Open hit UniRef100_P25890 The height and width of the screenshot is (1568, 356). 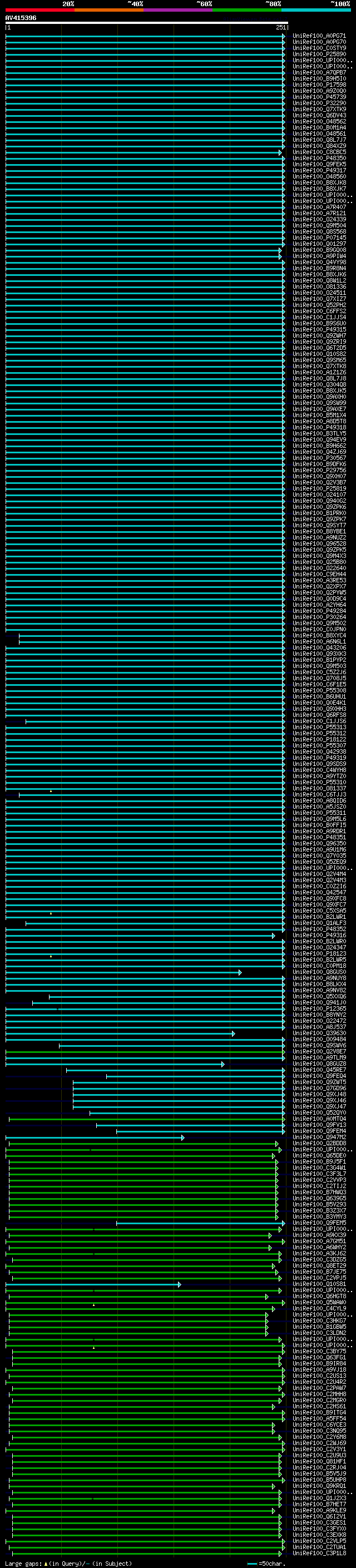pos(319,54)
